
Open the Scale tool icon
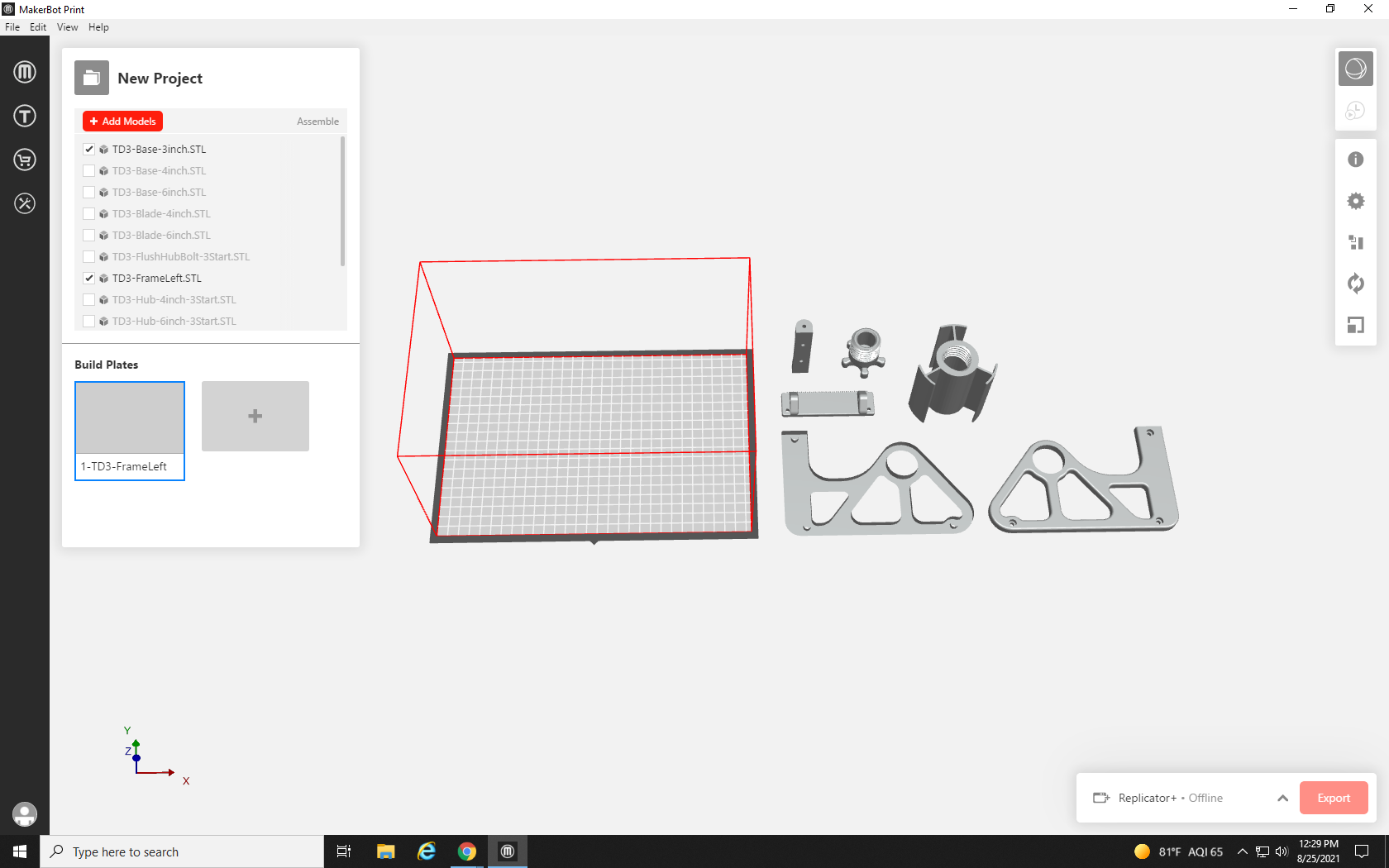(x=1356, y=325)
